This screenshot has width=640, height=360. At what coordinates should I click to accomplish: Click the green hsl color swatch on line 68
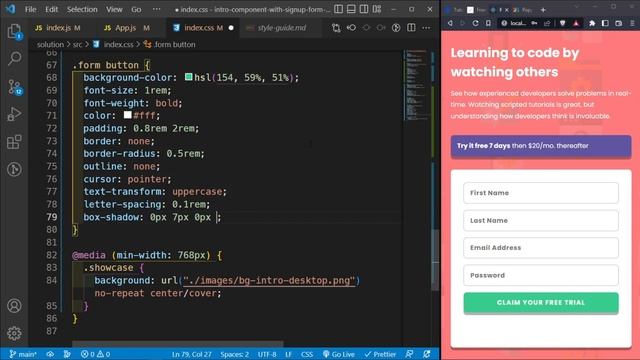[x=189, y=77]
